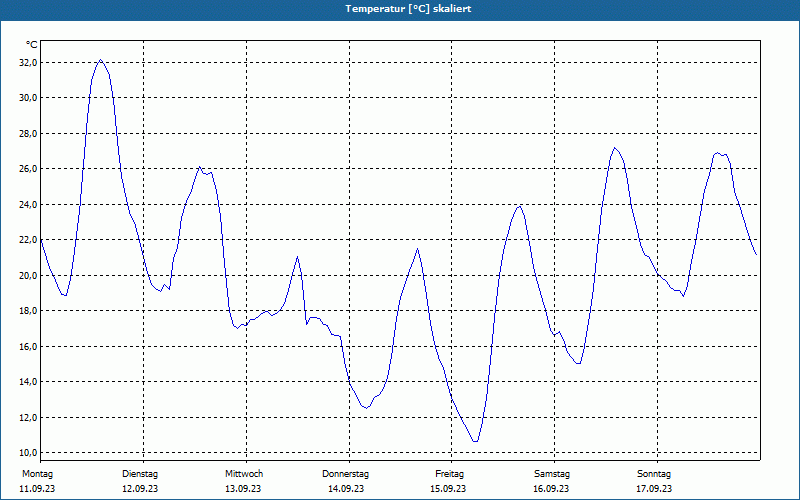Click the 'Sonntag' day label

click(654, 474)
